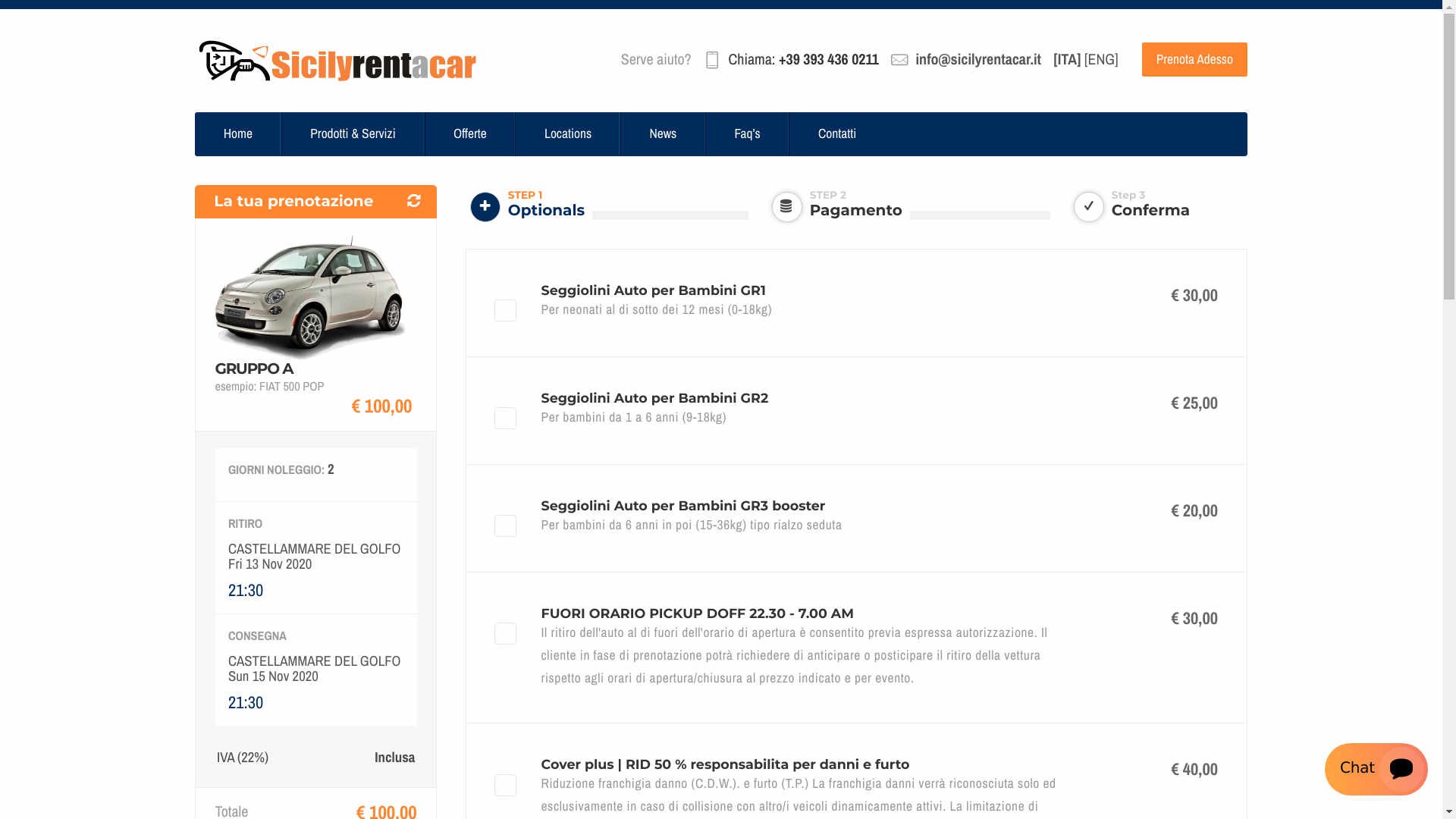Click the Totale label
This screenshot has height=819, width=1456.
[231, 811]
